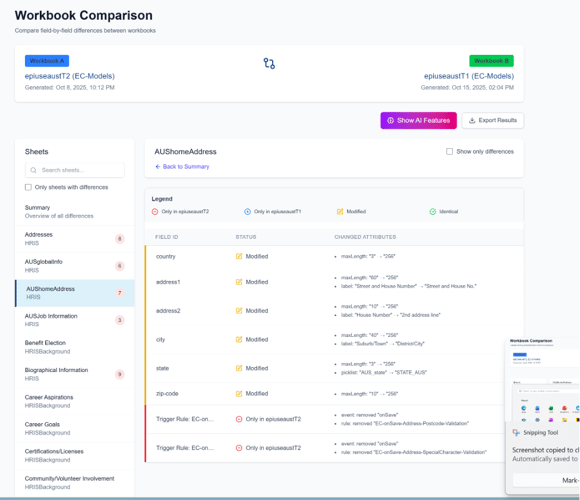Viewport: 580px width, 500px height.
Task: Click the back arrow icon beside Summary link
Action: click(158, 166)
